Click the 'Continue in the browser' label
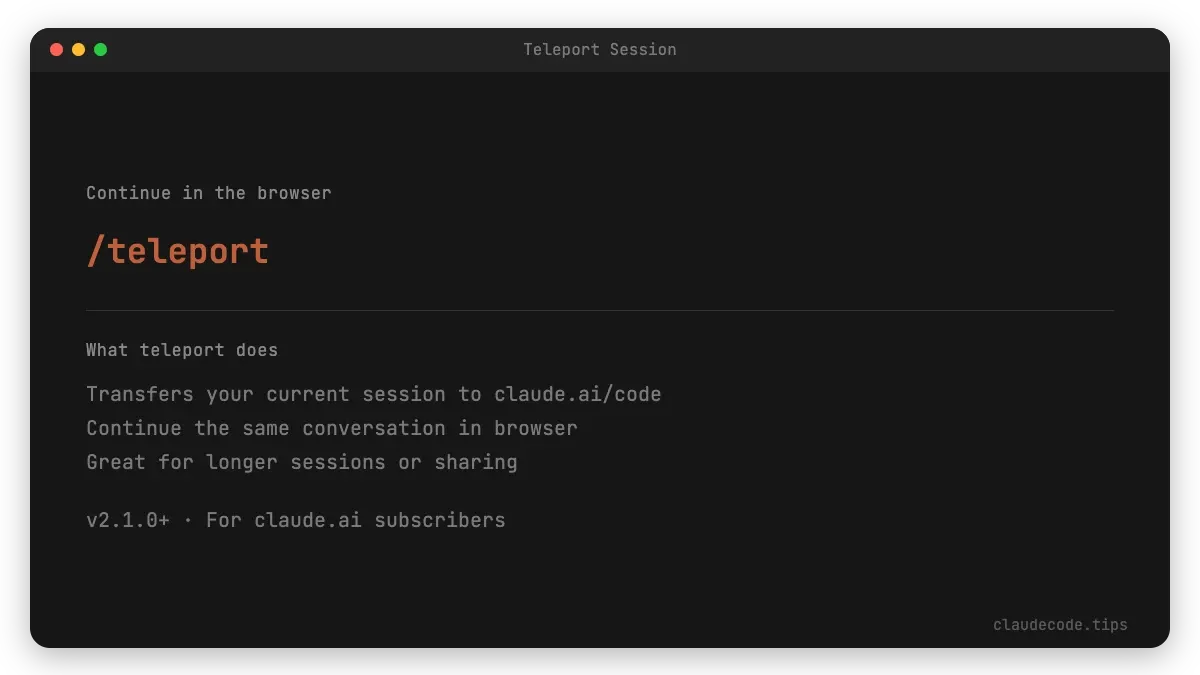This screenshot has height=675, width=1200. click(208, 193)
